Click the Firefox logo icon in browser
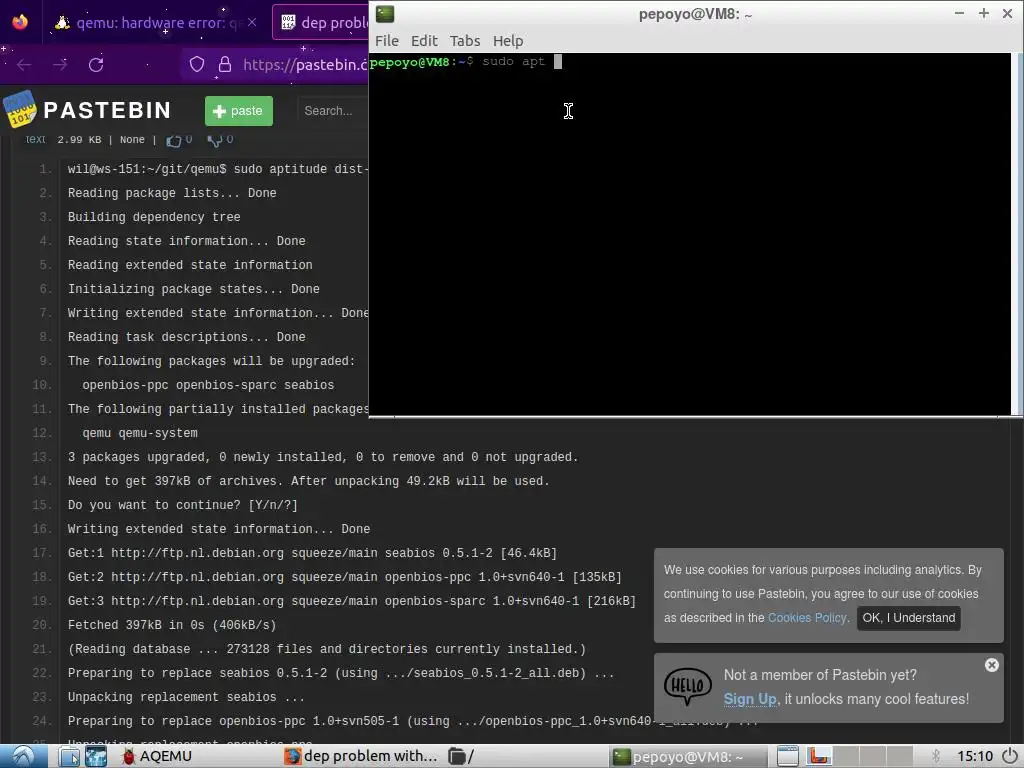This screenshot has width=1024, height=768. coord(20,22)
